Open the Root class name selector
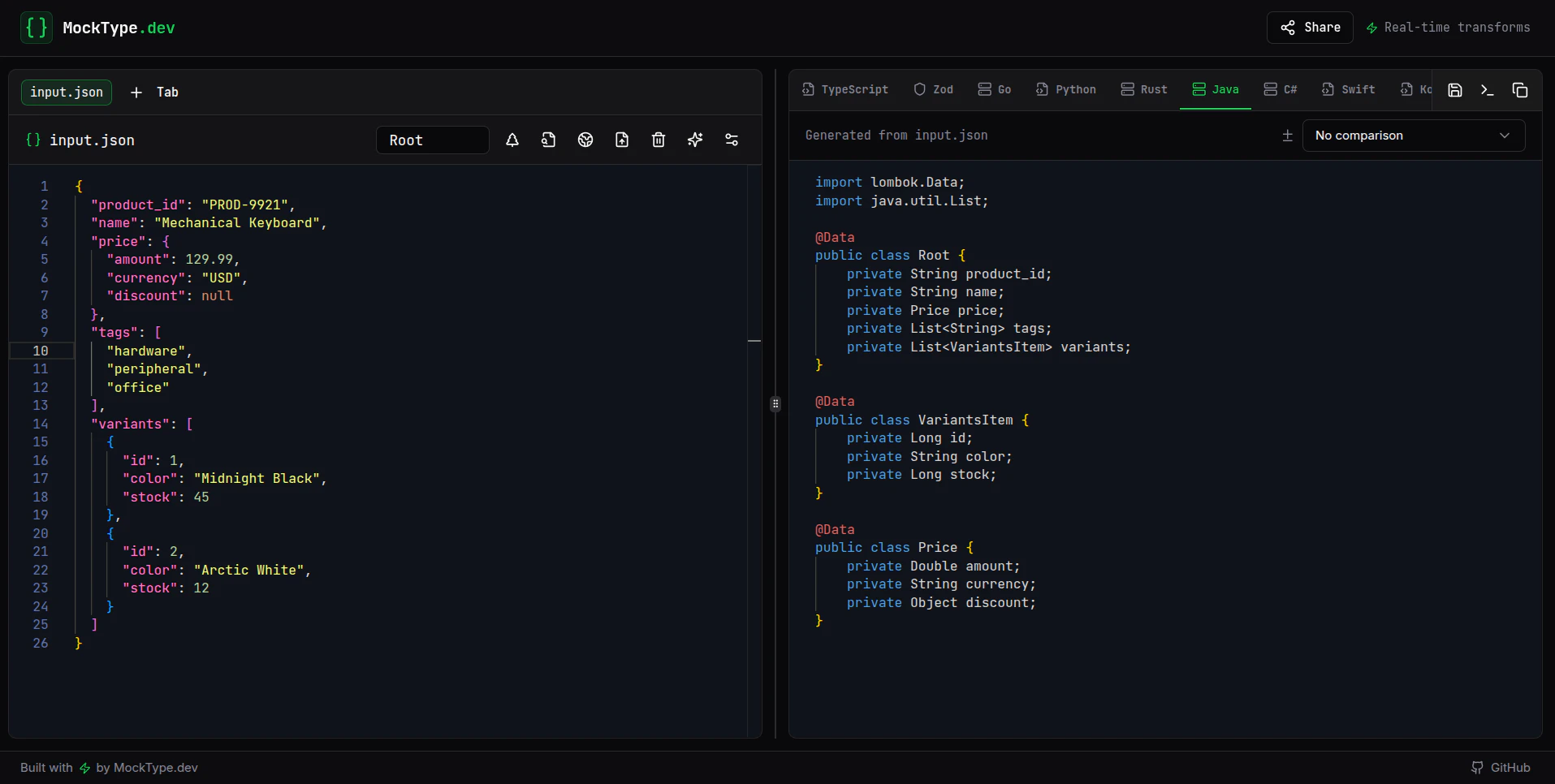This screenshot has height=784, width=1555. point(432,140)
